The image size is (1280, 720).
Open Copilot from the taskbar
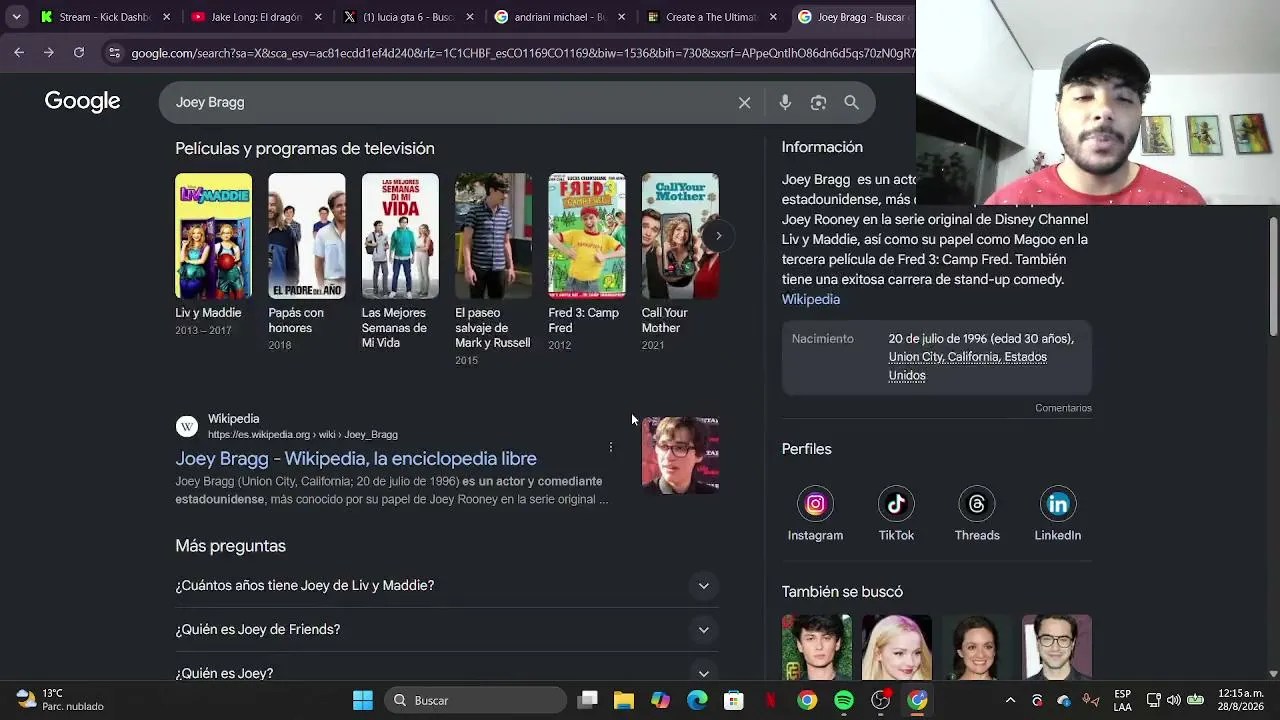(x=660, y=700)
